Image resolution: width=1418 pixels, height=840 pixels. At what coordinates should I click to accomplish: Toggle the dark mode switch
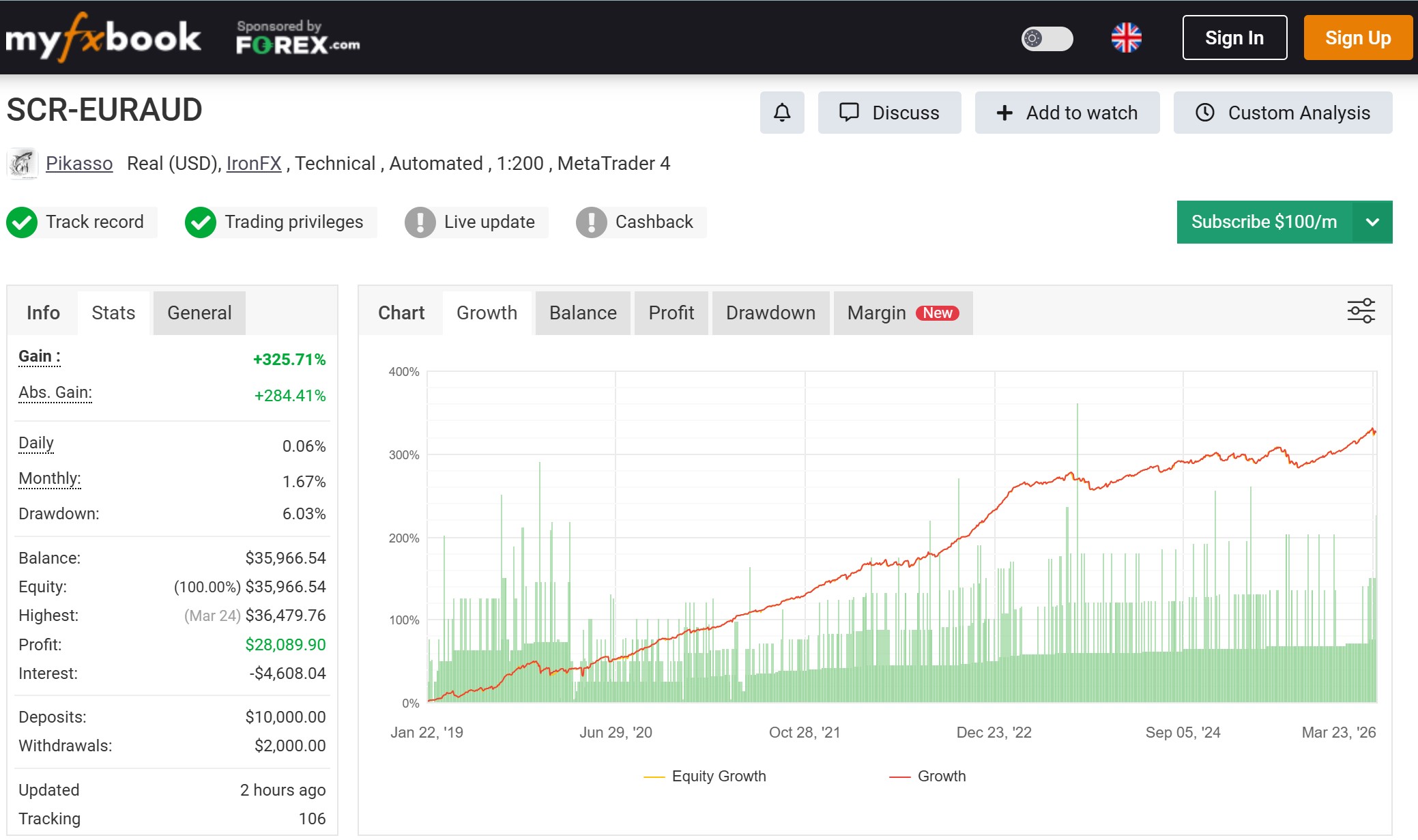click(1047, 40)
